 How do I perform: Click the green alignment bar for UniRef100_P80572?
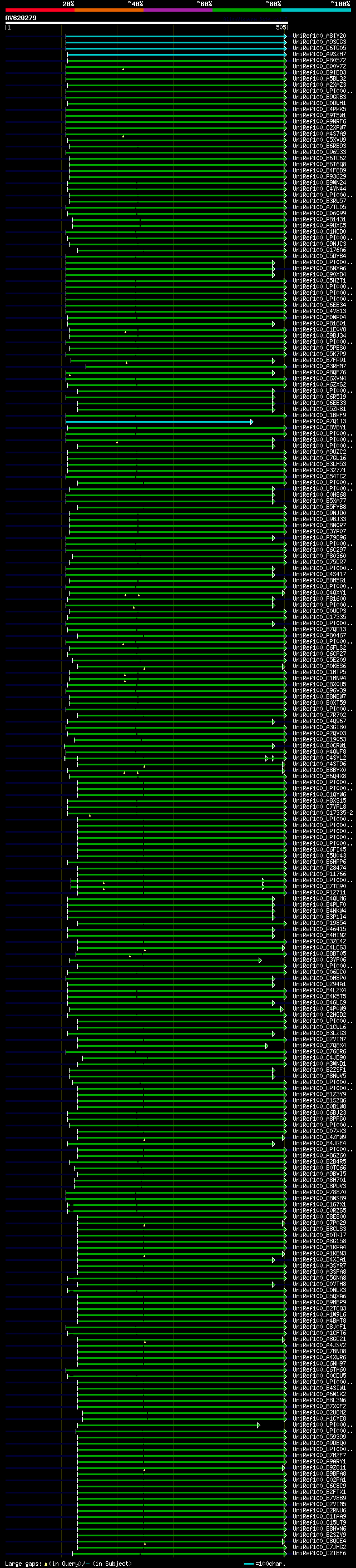(x=176, y=61)
